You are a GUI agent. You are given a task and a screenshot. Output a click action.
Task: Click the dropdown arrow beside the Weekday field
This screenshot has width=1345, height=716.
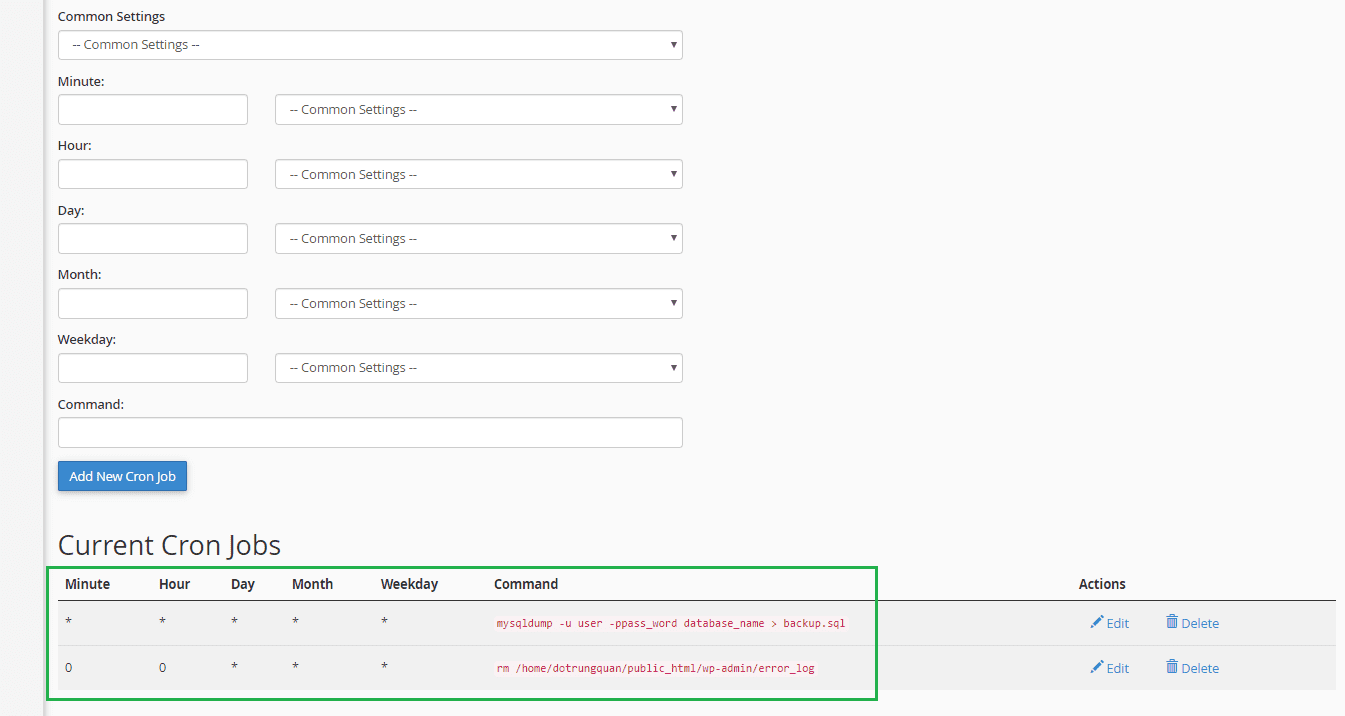coord(673,367)
